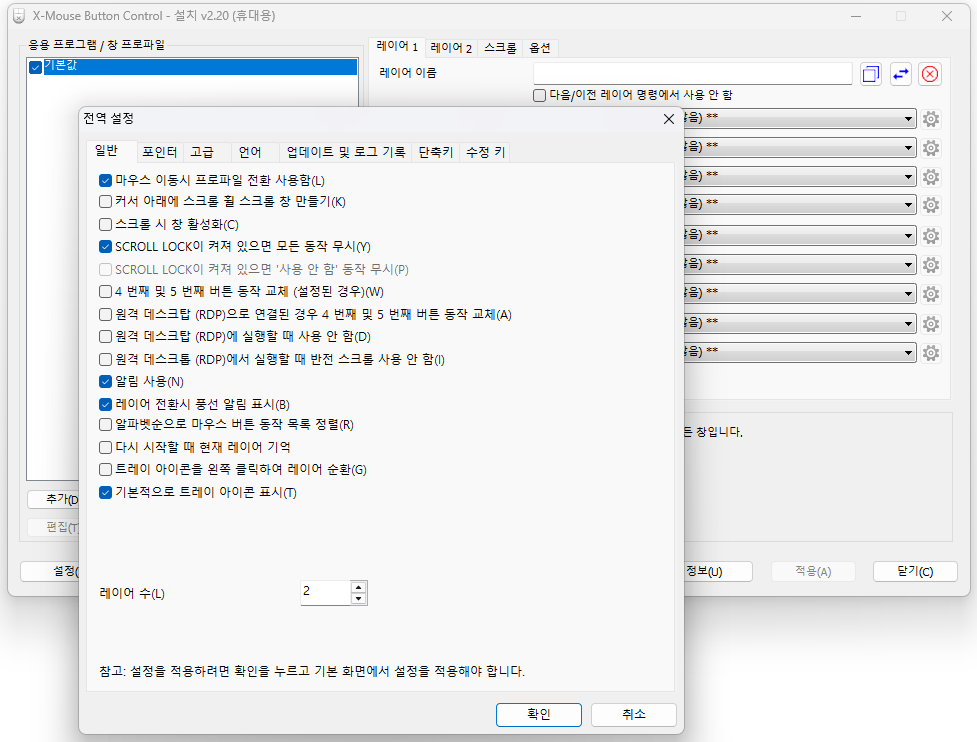Select 레이어 1 tab in main window

pyautogui.click(x=398, y=47)
